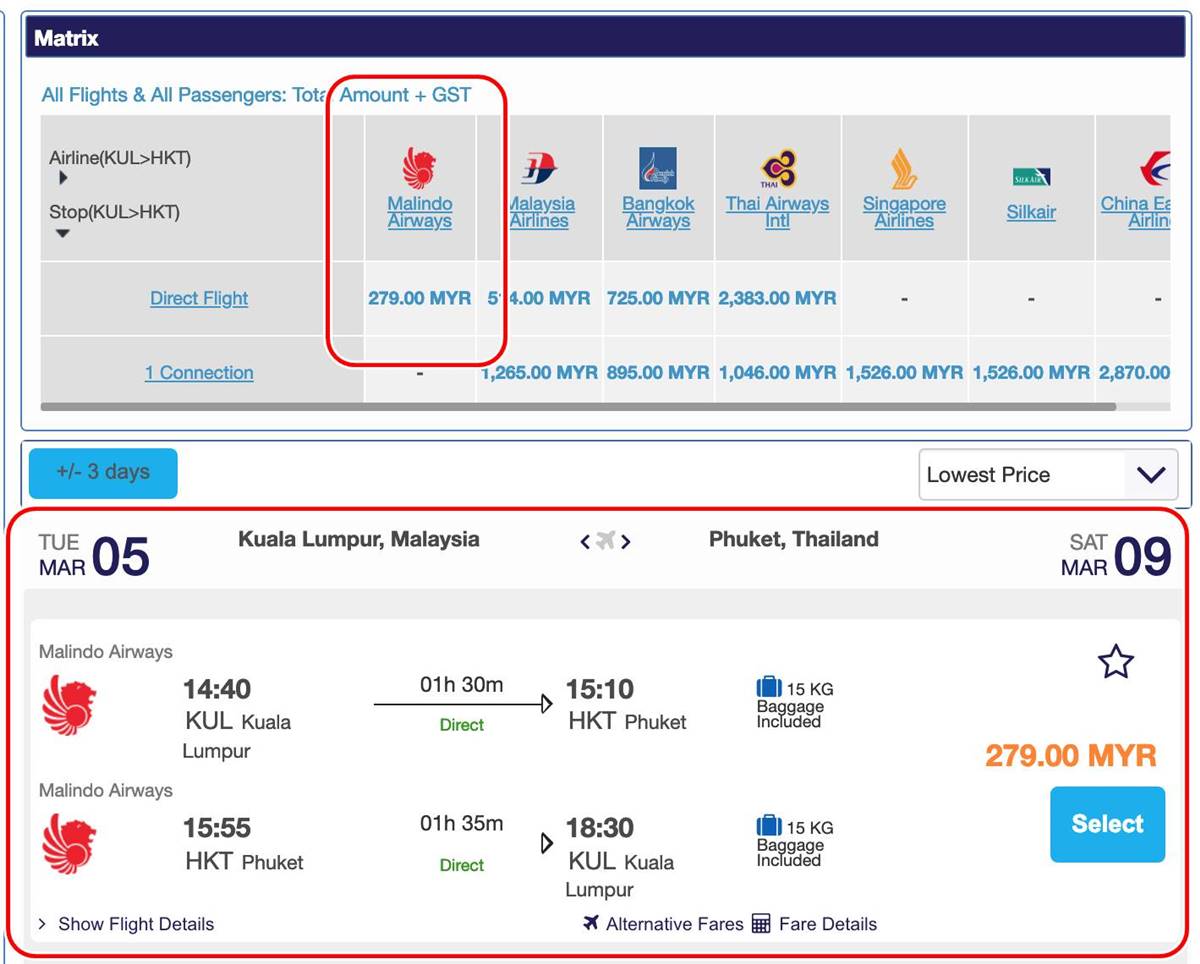Click the 15:10 arrival time at HKT

[x=600, y=689]
